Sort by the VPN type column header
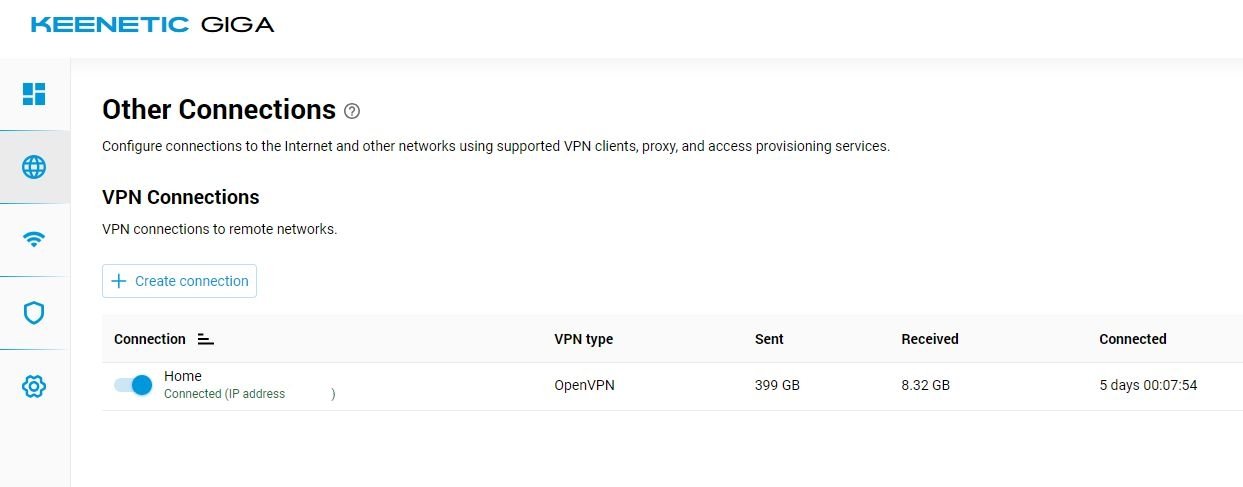 tap(583, 339)
